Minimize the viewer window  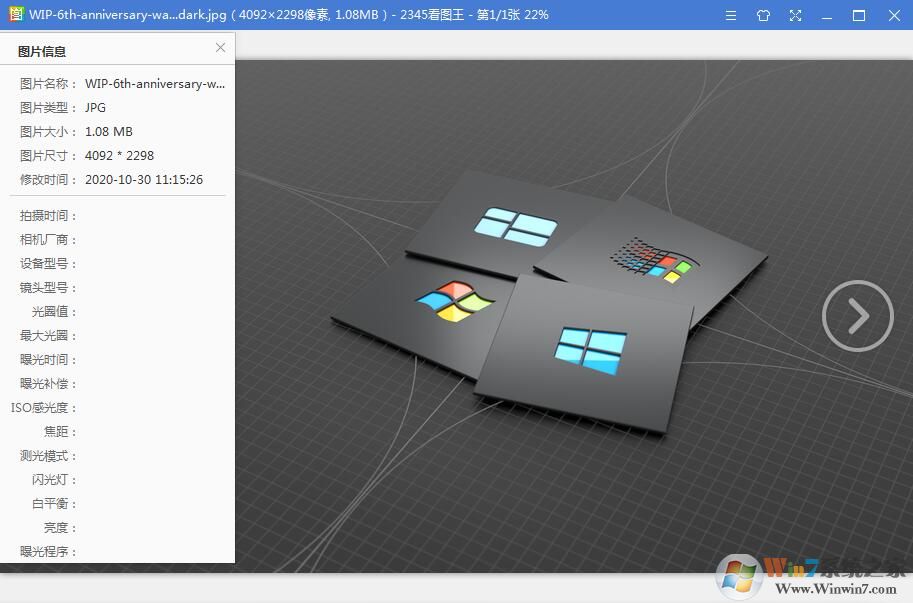pyautogui.click(x=826, y=15)
